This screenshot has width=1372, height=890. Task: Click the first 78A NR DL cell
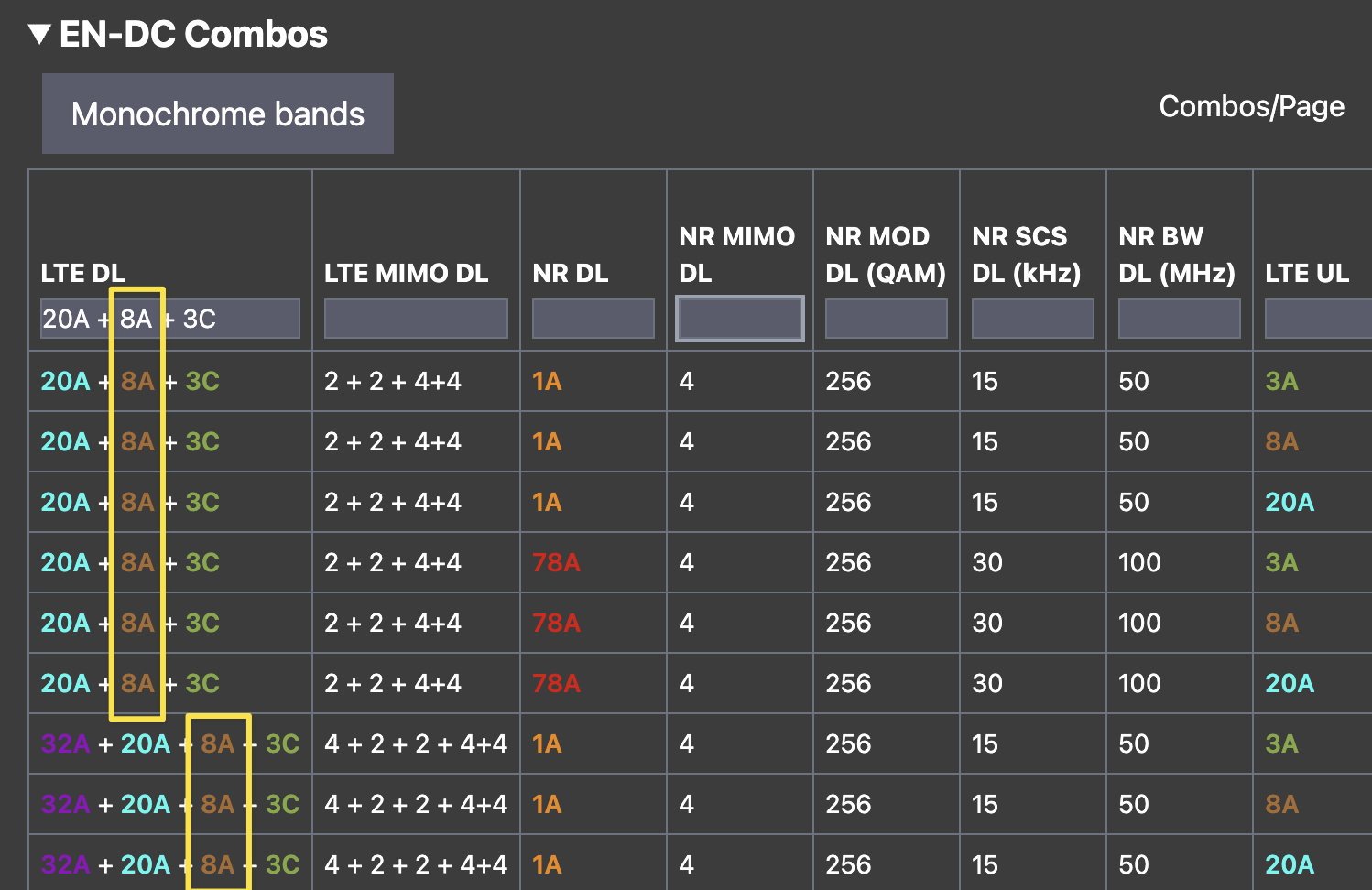click(x=556, y=562)
